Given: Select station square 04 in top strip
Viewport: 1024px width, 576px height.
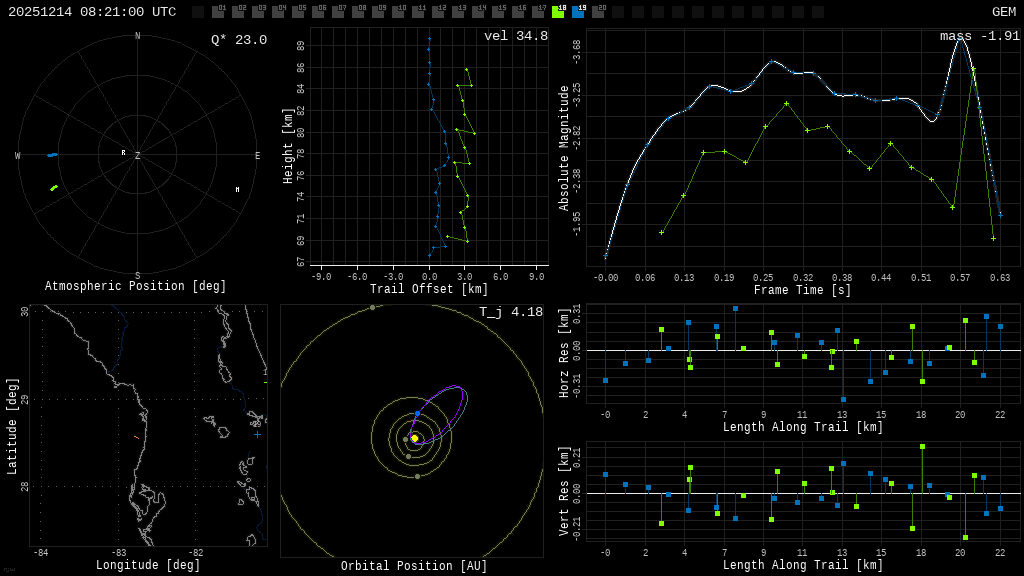Looking at the screenshot, I should point(278,12).
